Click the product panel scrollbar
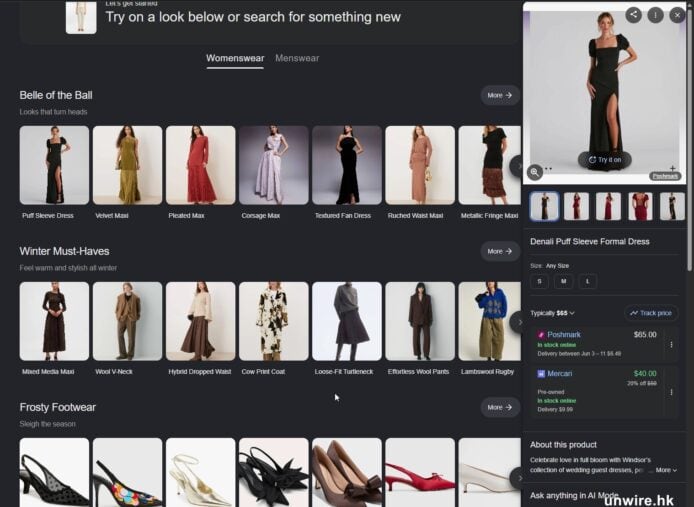This screenshot has width=694, height=507. click(689, 137)
